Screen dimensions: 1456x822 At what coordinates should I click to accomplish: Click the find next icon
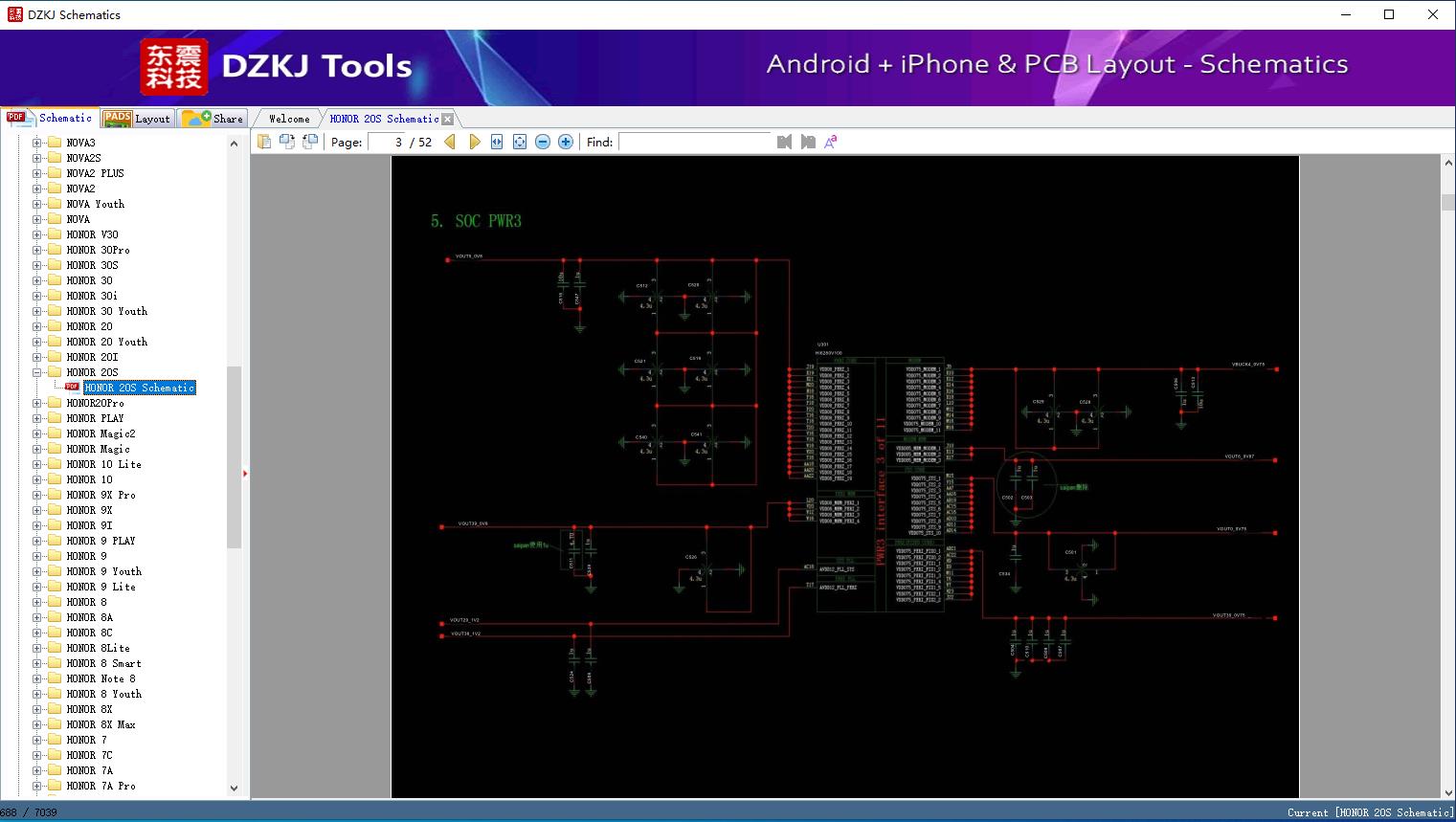pos(808,142)
